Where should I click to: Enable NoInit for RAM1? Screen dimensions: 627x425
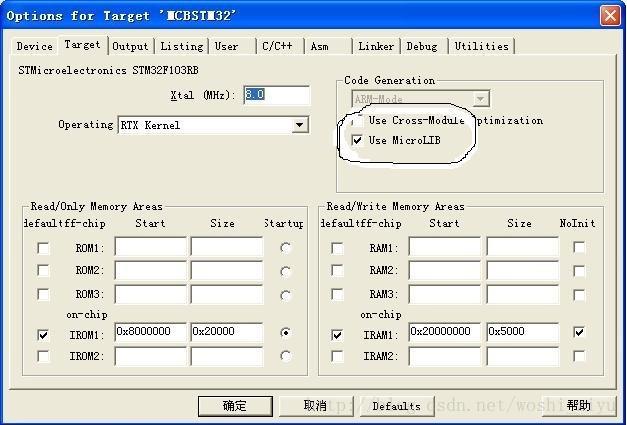click(579, 247)
